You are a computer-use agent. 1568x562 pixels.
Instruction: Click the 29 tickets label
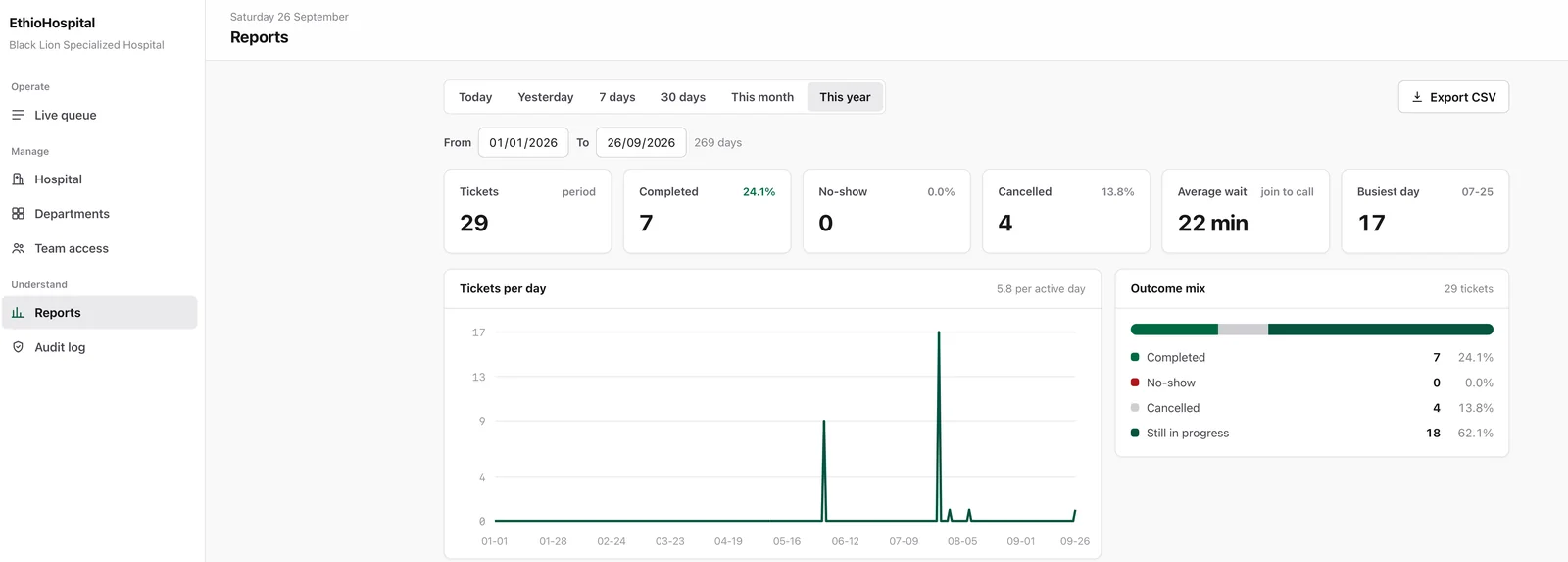[x=1469, y=289]
